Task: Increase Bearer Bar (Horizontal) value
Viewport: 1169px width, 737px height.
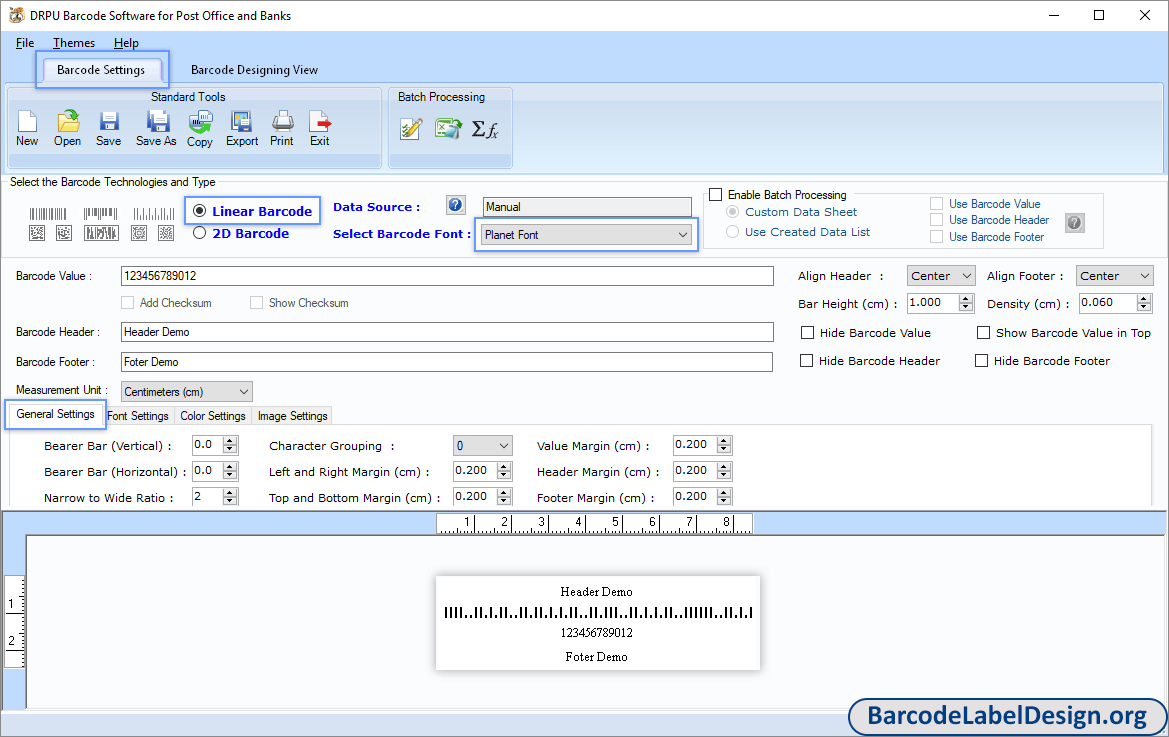Action: click(230, 466)
